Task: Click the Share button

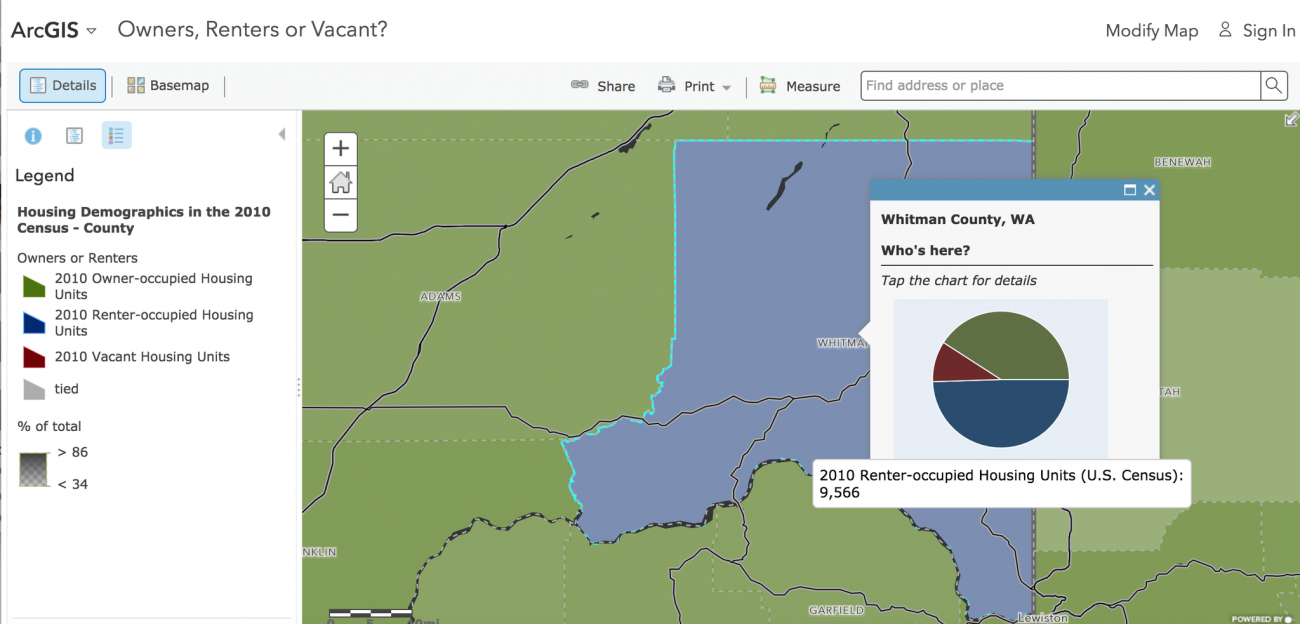Action: (x=603, y=86)
